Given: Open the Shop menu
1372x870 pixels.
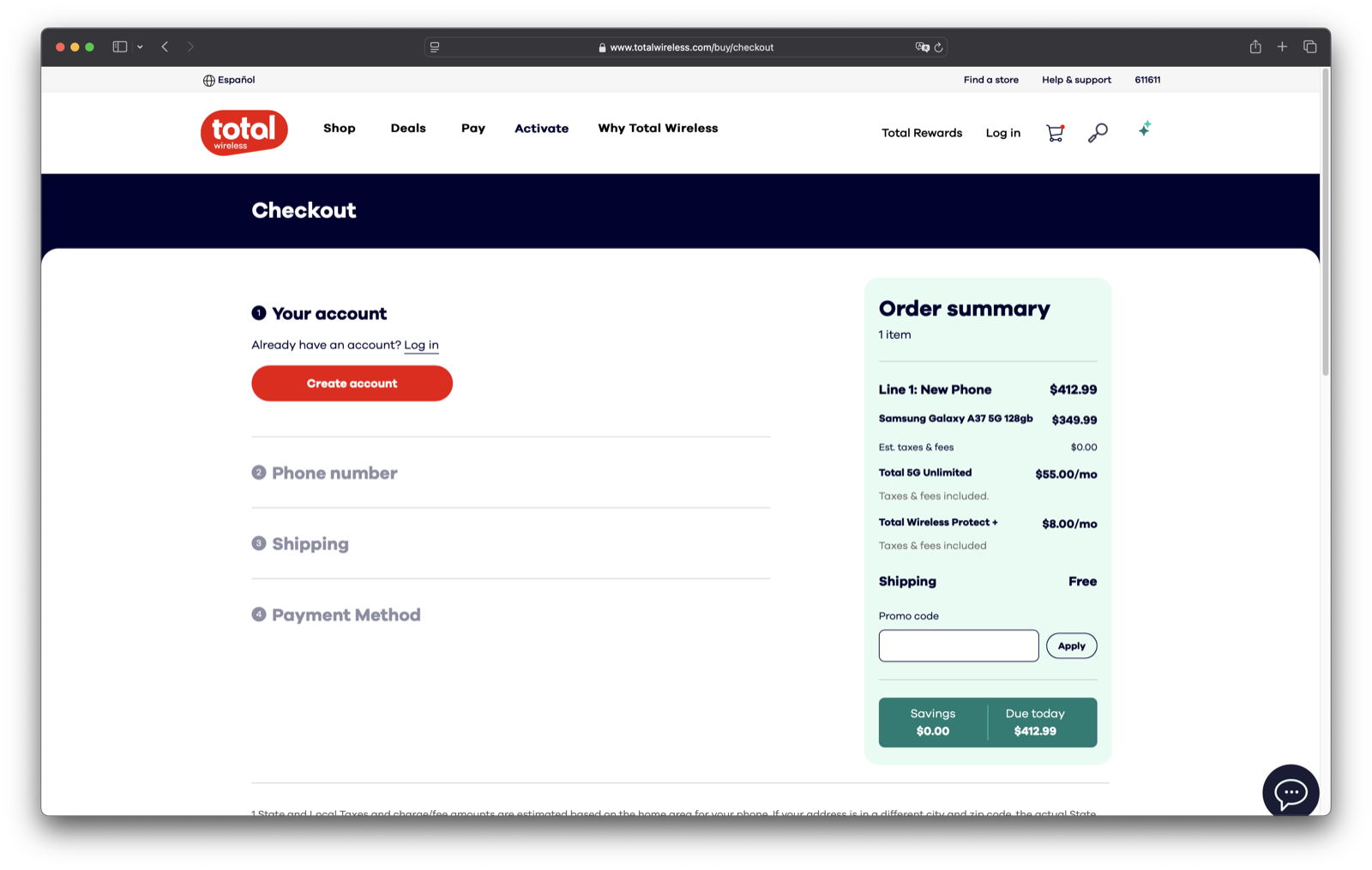Looking at the screenshot, I should [x=339, y=128].
